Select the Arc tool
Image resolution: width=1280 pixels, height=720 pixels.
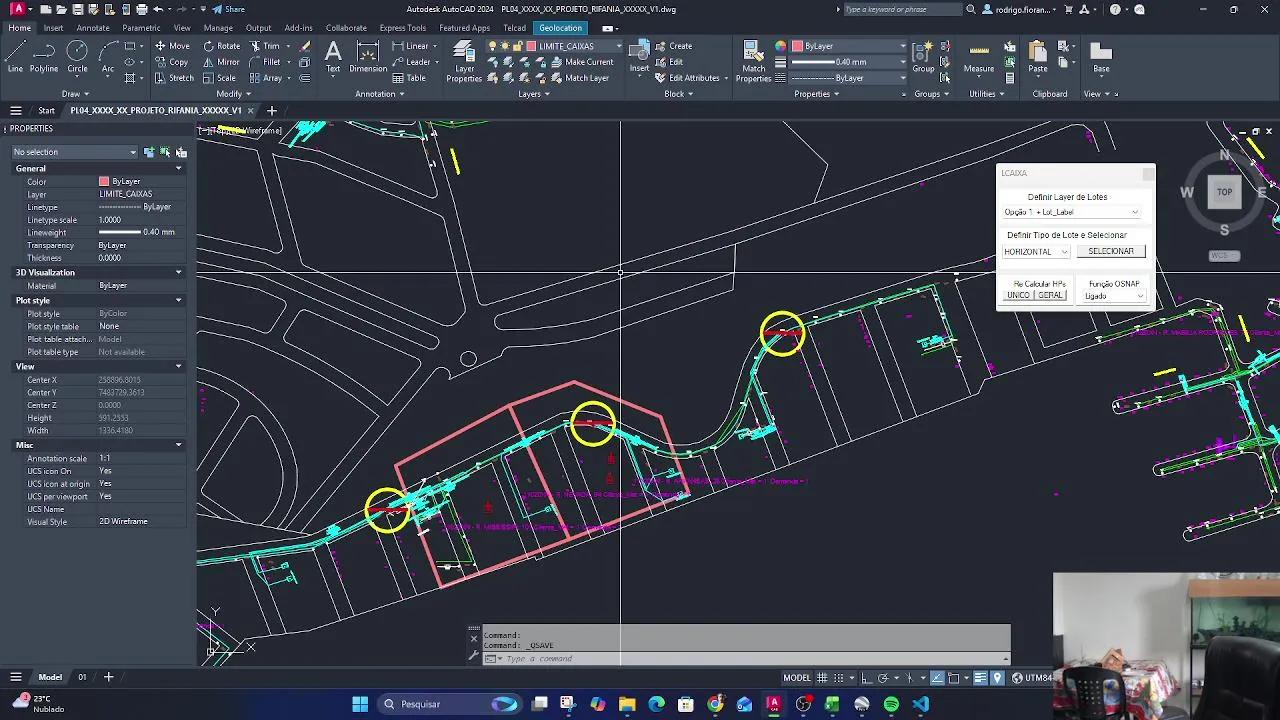point(107,56)
